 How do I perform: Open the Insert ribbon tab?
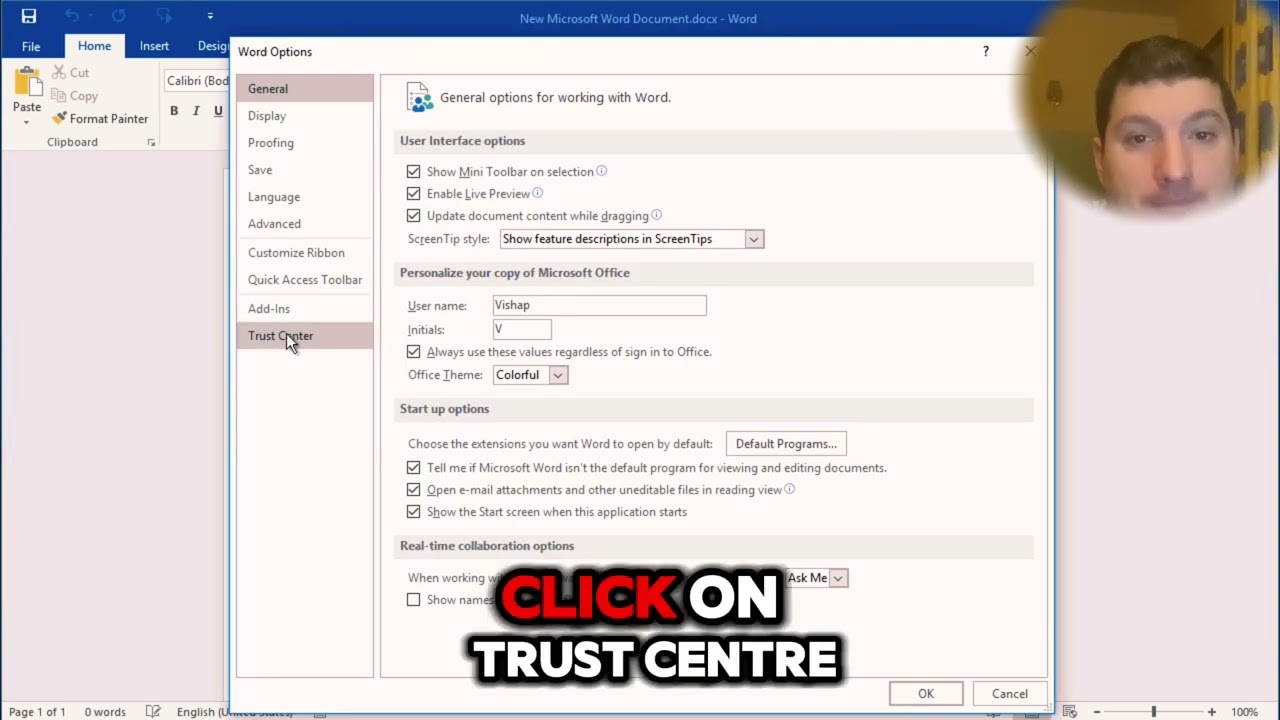(x=154, y=46)
